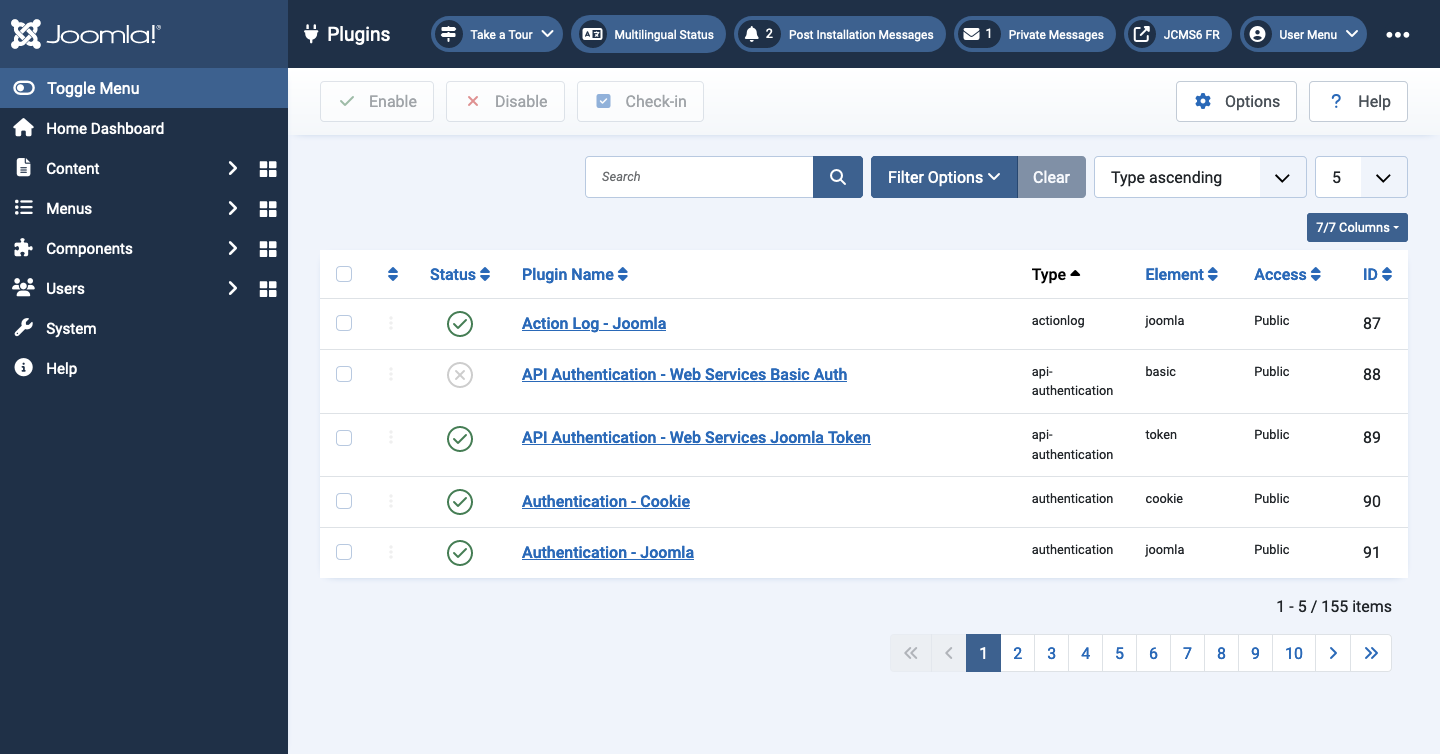This screenshot has height=754, width=1440.
Task: Expand the Components menu chevron
Action: [232, 249]
